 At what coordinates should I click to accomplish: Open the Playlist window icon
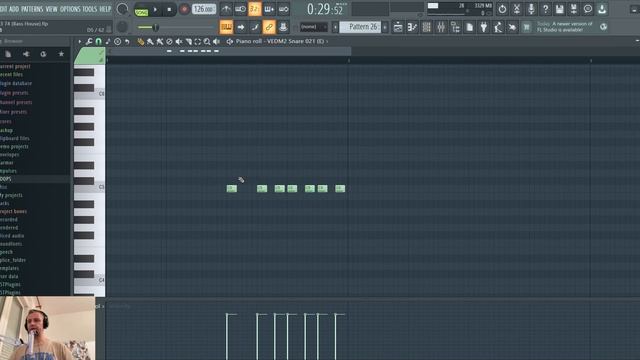pos(398,27)
